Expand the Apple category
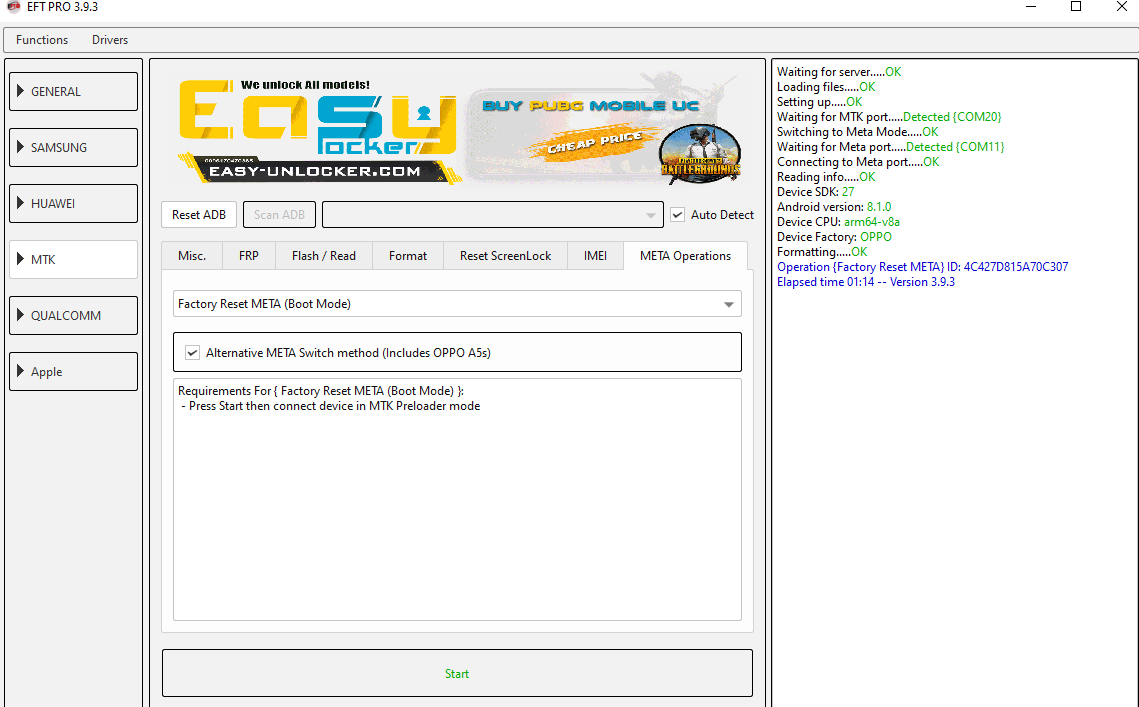This screenshot has height=707, width=1139. point(73,371)
